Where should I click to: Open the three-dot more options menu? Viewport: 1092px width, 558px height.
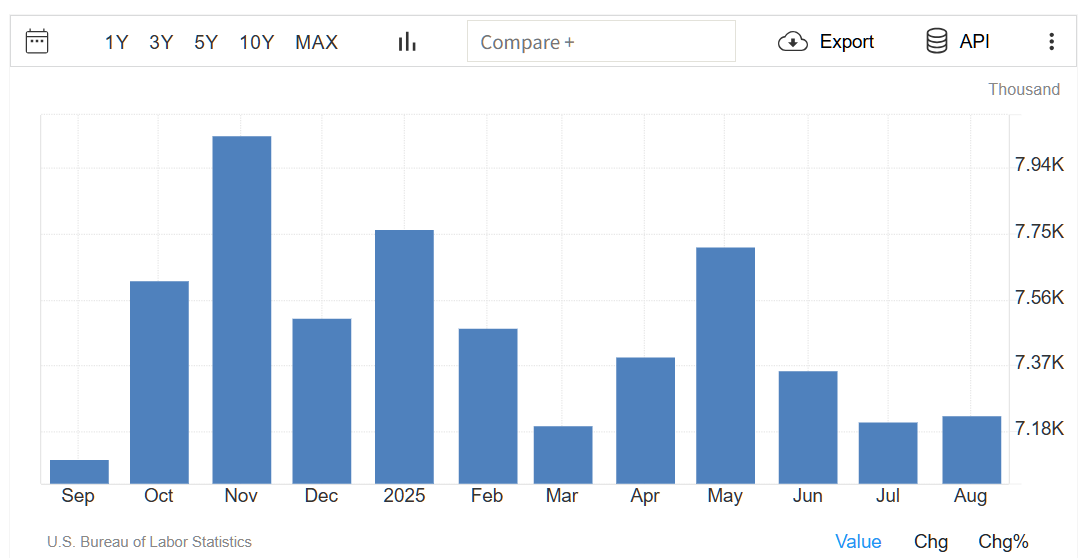[x=1051, y=42]
